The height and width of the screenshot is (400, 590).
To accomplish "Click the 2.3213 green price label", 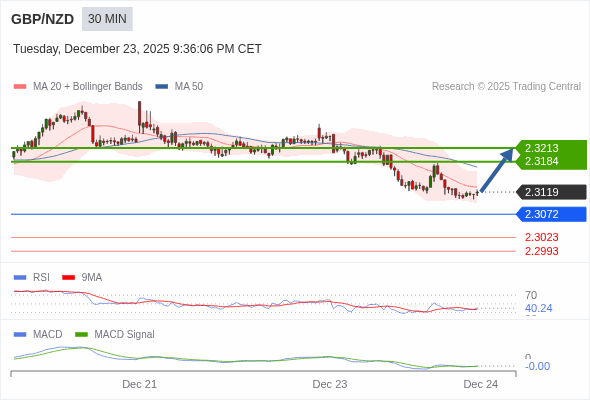I will click(541, 148).
